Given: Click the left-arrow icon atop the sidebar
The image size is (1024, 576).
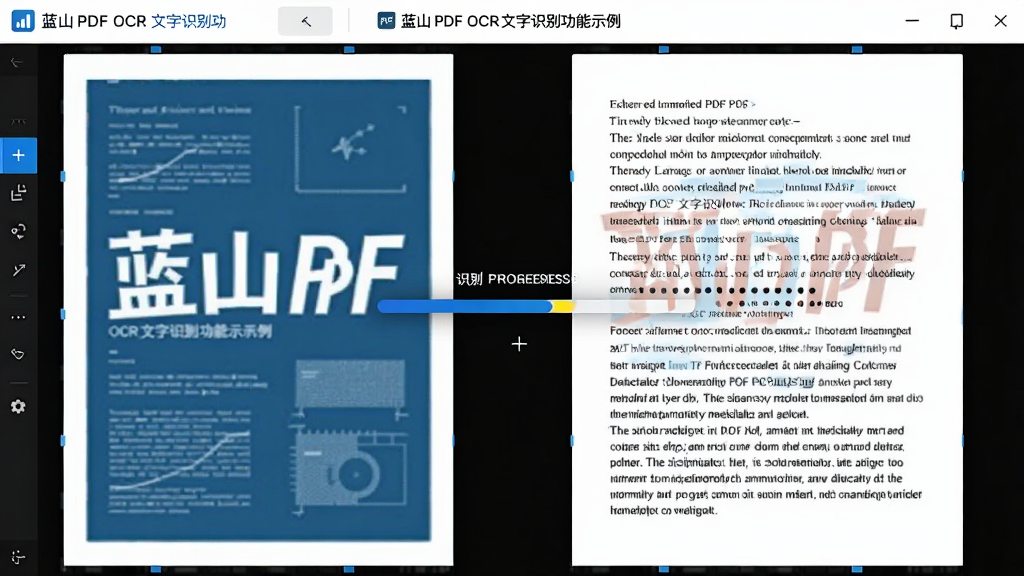Looking at the screenshot, I should coord(17,62).
